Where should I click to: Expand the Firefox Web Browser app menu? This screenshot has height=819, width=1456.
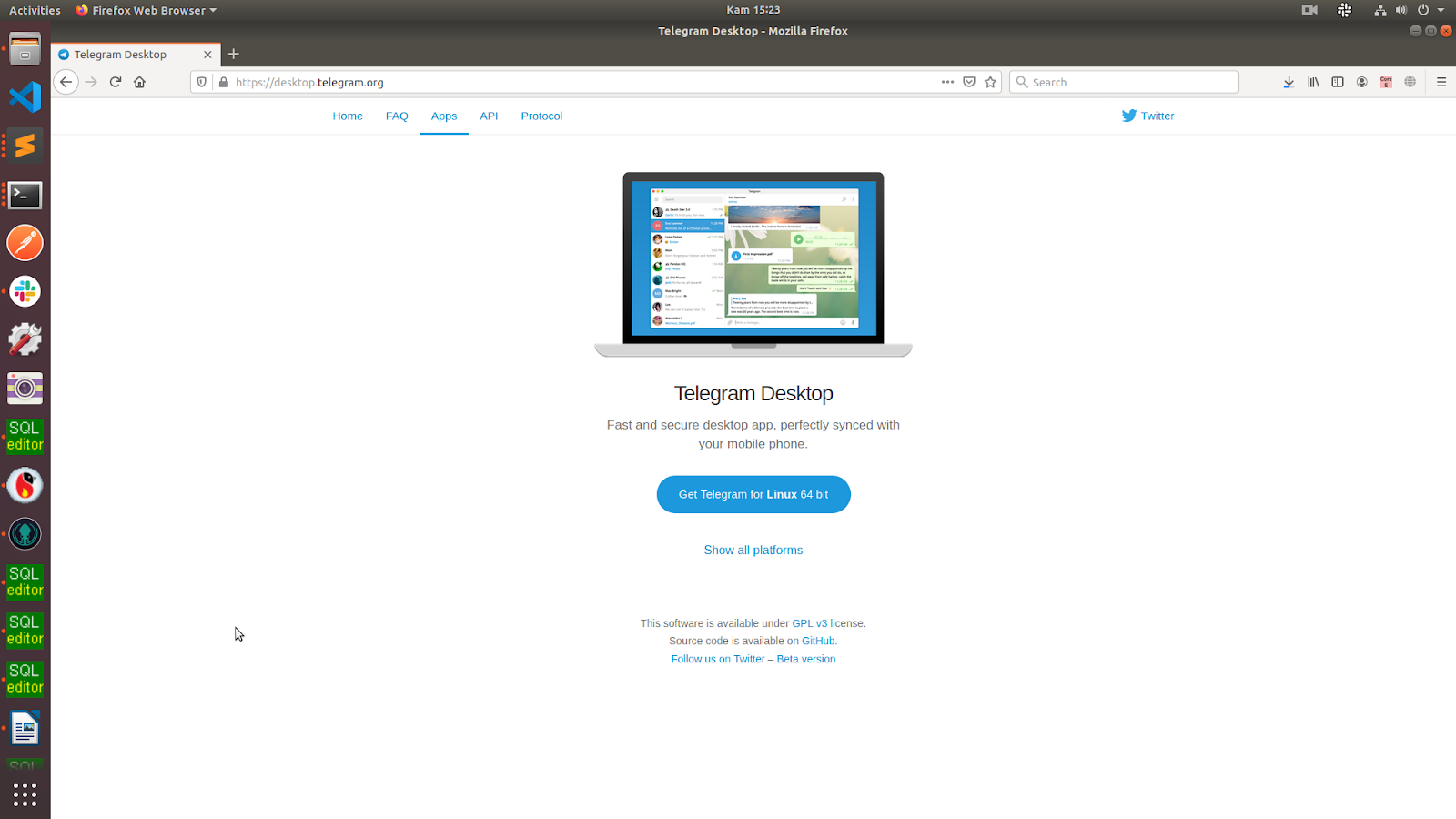[146, 10]
